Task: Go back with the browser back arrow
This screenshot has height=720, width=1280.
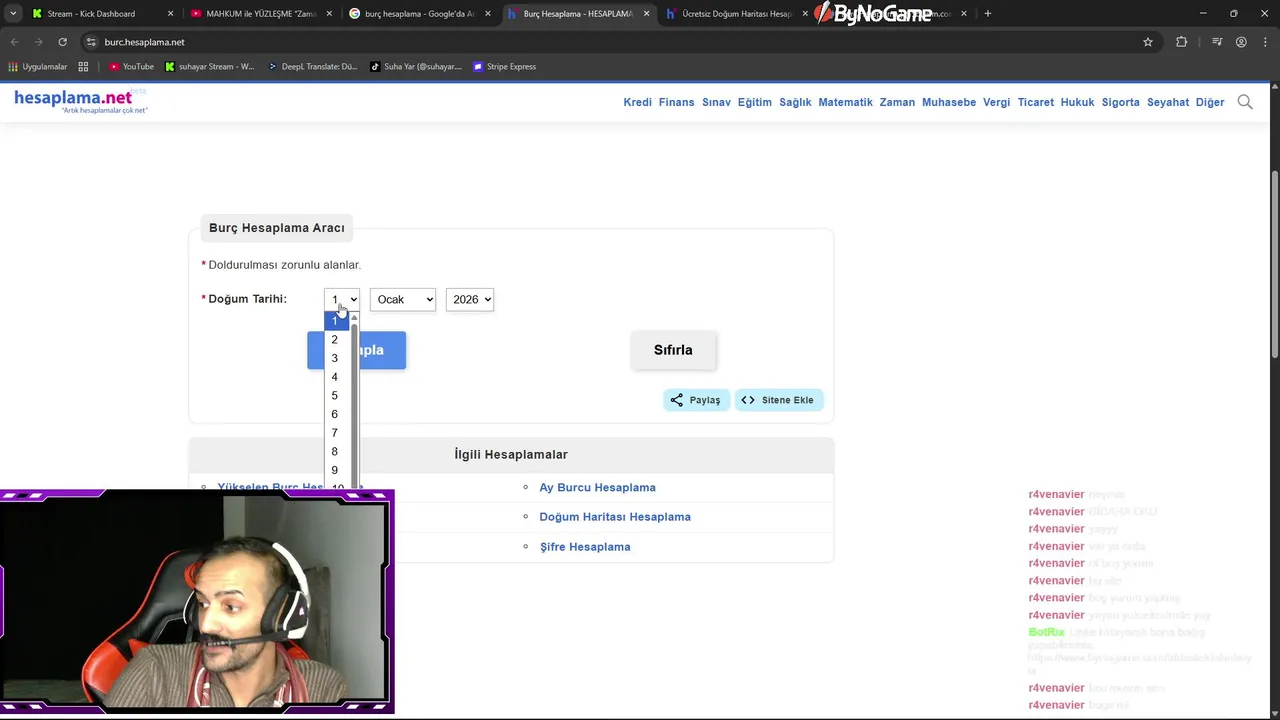Action: click(14, 42)
